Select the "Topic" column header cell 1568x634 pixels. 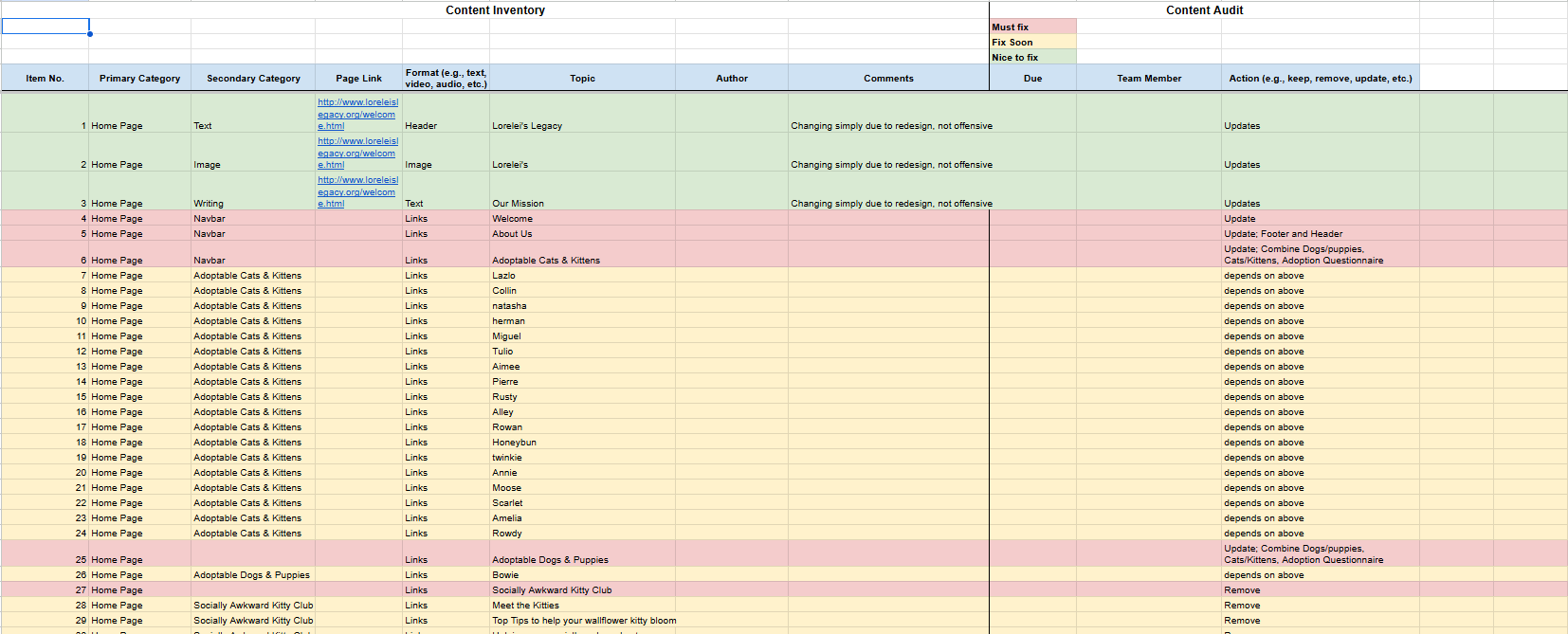582,78
